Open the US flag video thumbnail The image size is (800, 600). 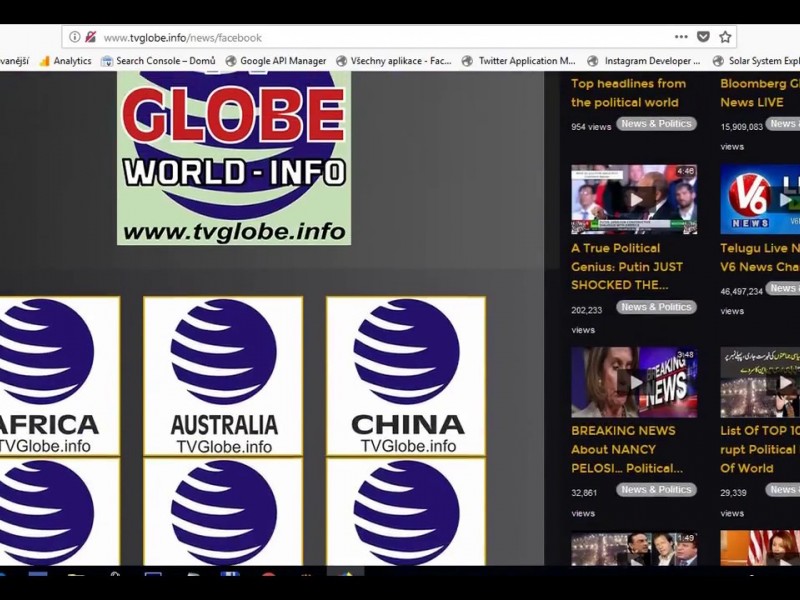(760, 548)
